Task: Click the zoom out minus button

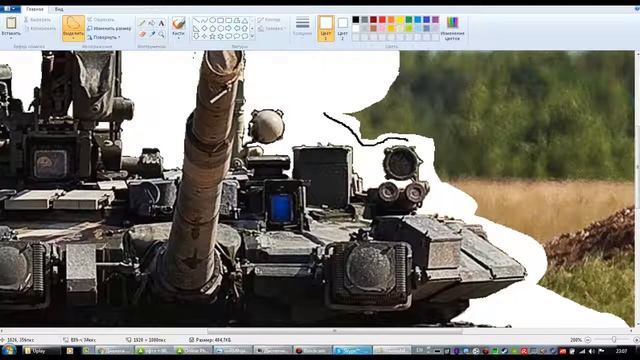Action: [x=588, y=340]
